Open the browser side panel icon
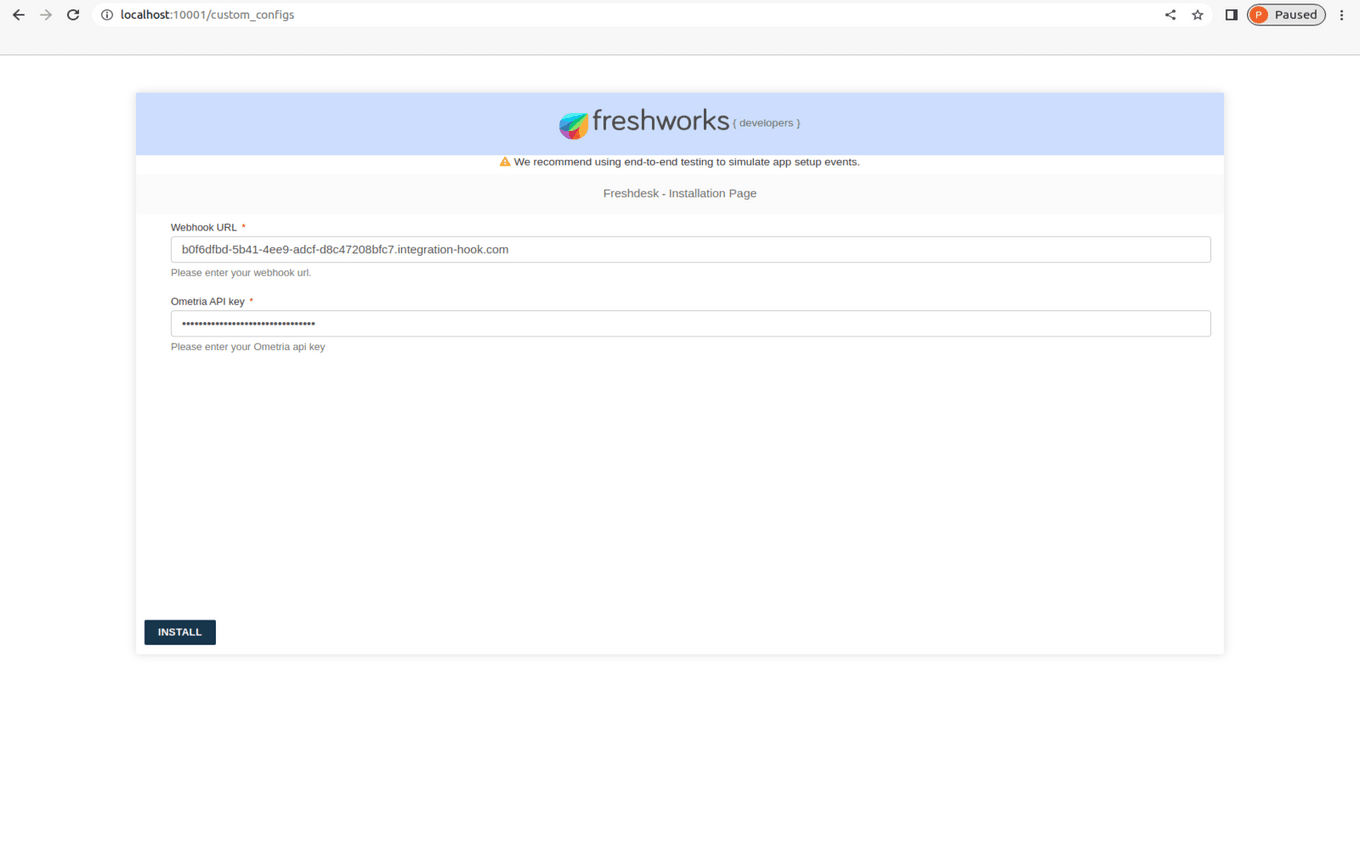 tap(1231, 14)
